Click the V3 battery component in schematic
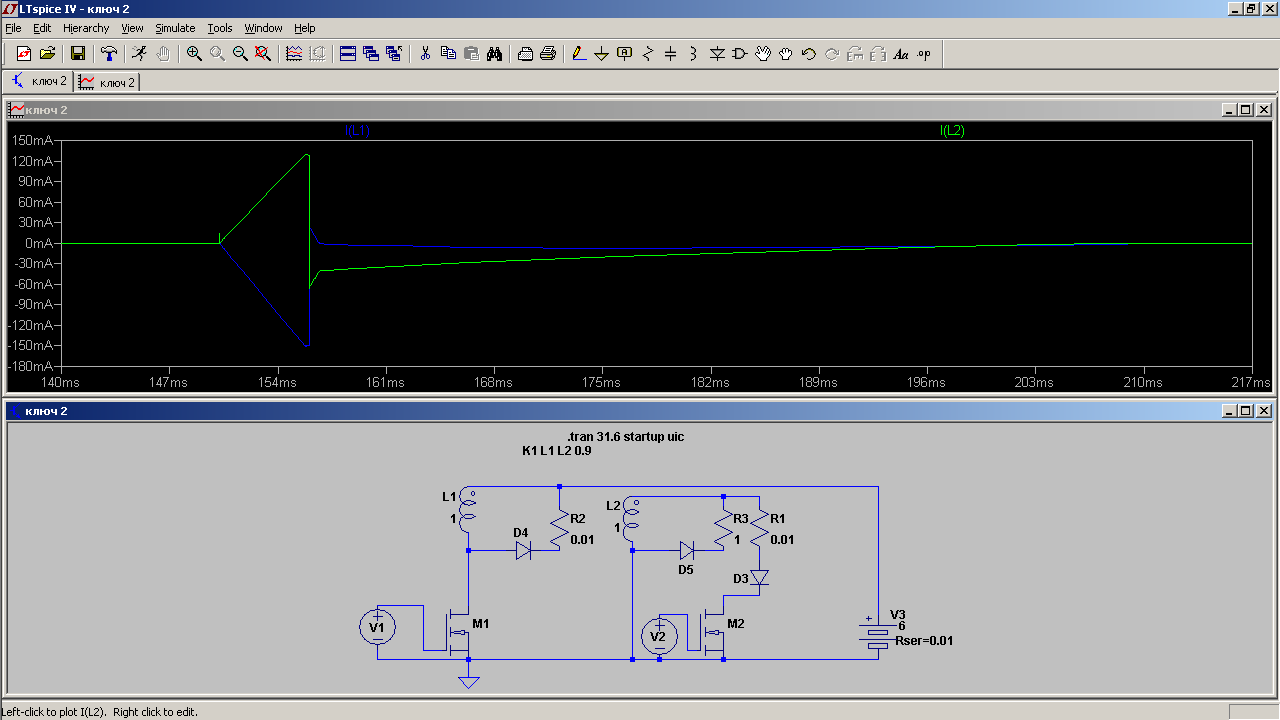Viewport: 1280px width, 720px height. click(877, 637)
